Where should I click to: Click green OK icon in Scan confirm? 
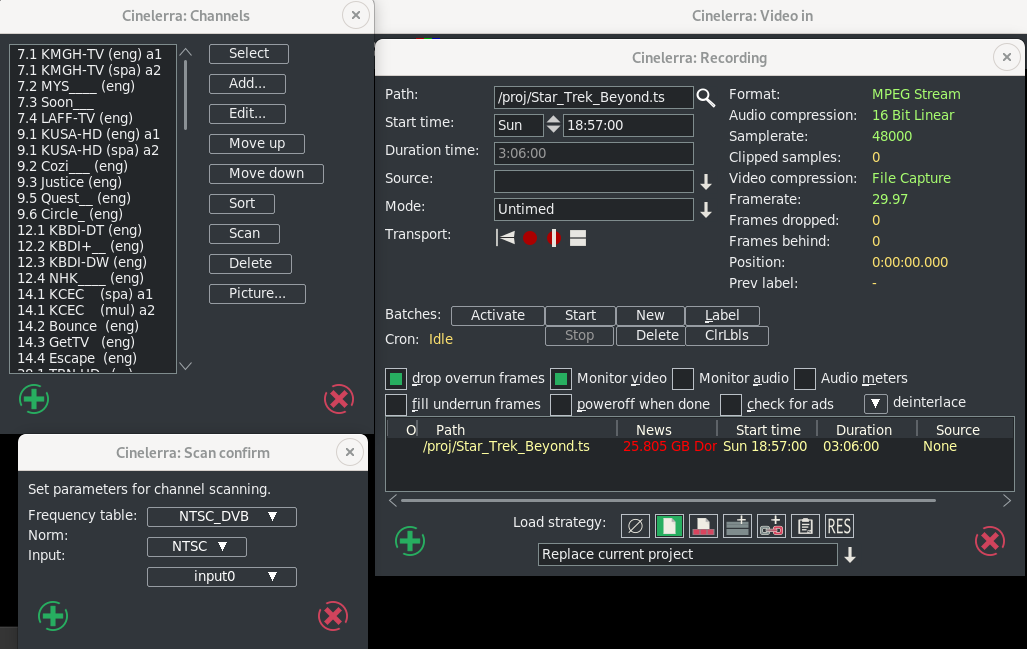coord(53,615)
